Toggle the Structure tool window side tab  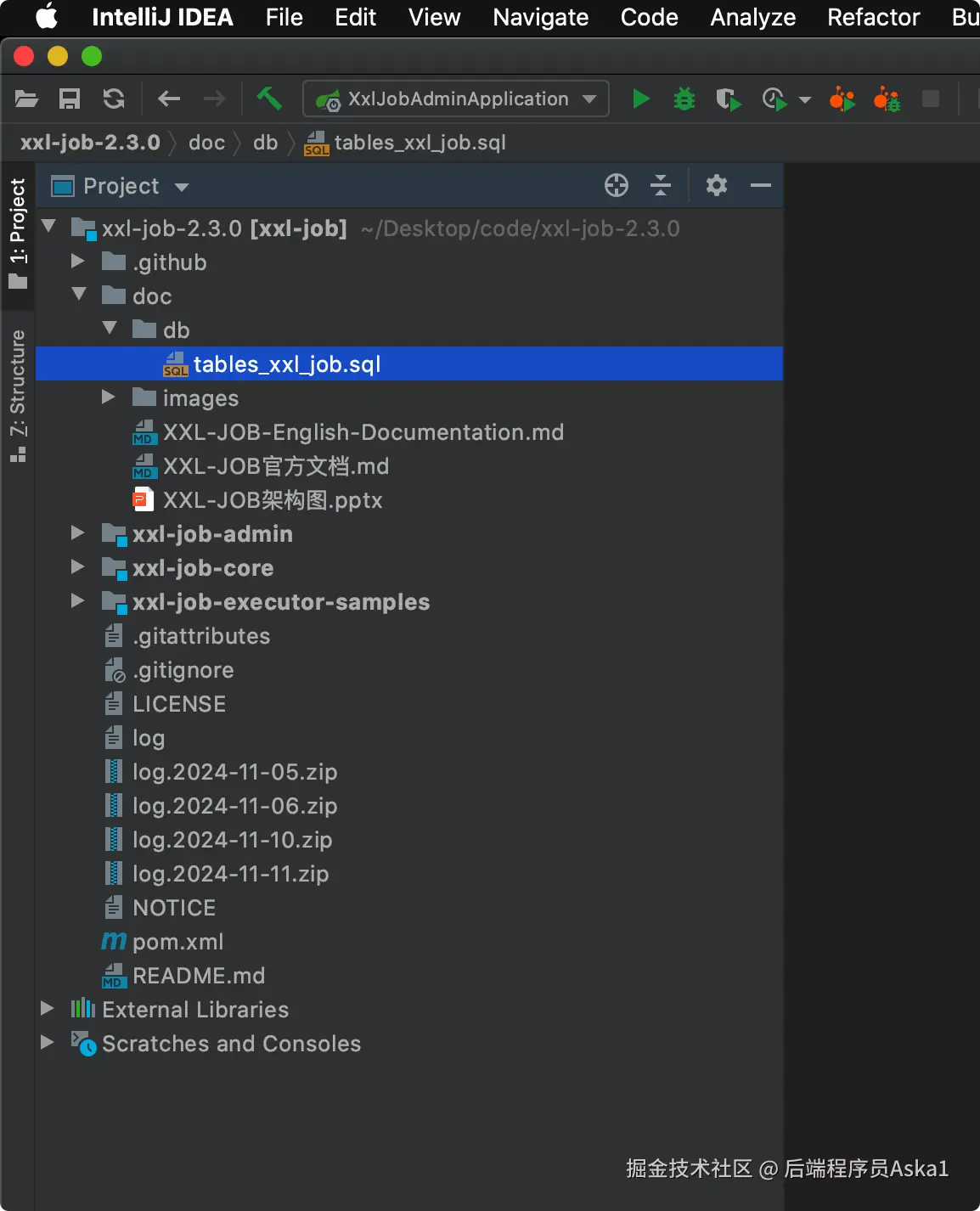pos(18,394)
